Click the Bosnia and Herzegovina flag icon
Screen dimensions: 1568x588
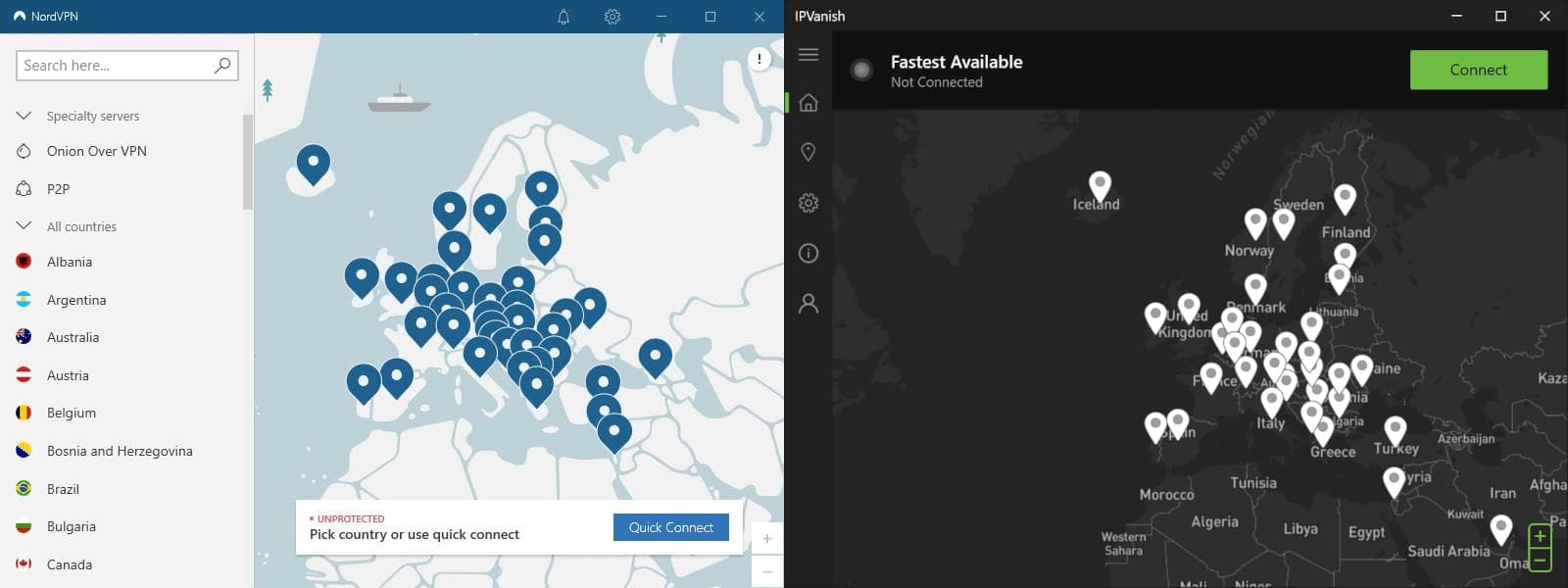pyautogui.click(x=24, y=451)
